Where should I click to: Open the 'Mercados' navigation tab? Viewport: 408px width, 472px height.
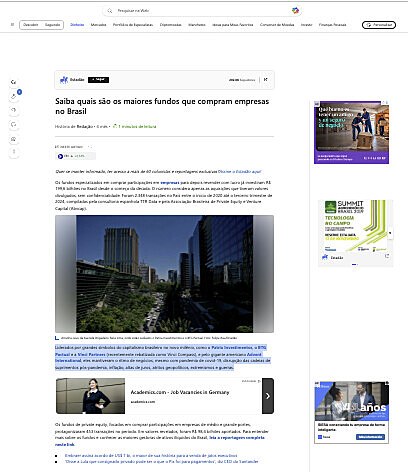coord(98,25)
